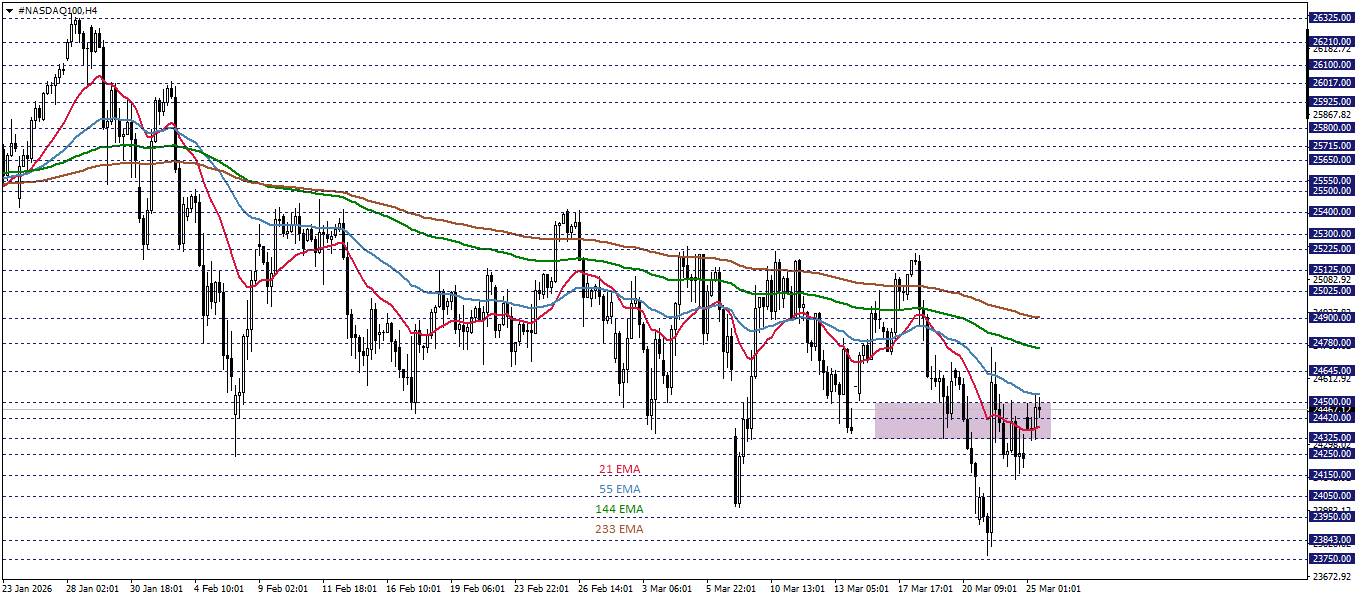Click the 24500.00 price level label
This screenshot has width=1358, height=600.
[1331, 402]
